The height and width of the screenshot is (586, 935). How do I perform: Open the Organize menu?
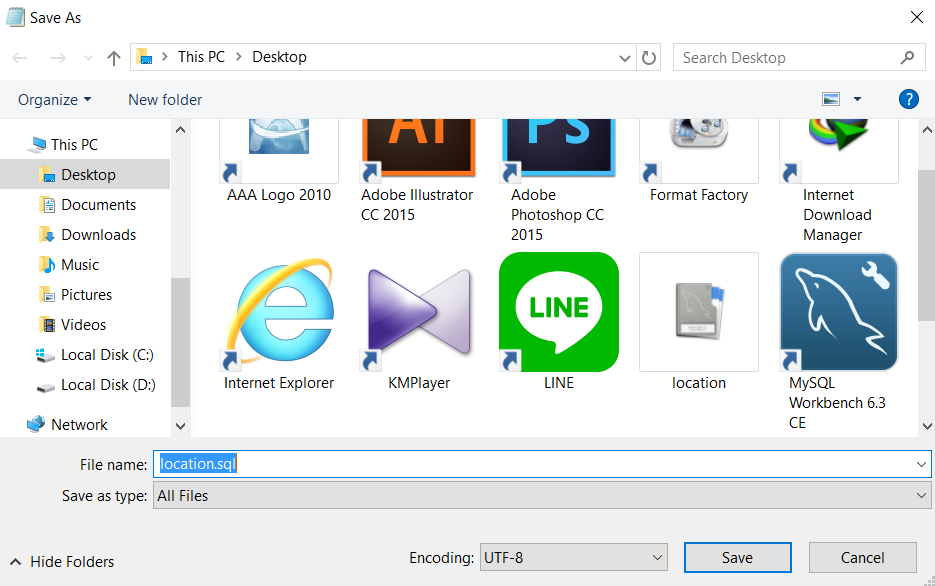[x=54, y=100]
